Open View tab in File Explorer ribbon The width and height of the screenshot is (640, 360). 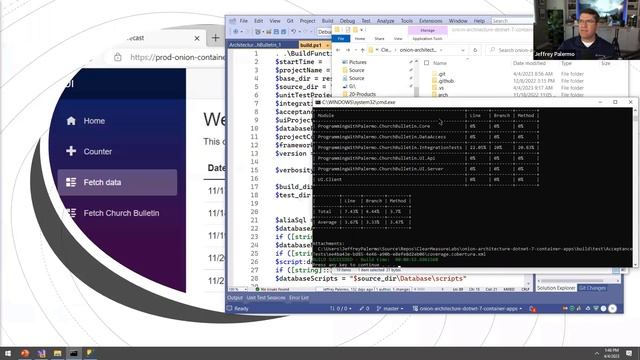[398, 39]
